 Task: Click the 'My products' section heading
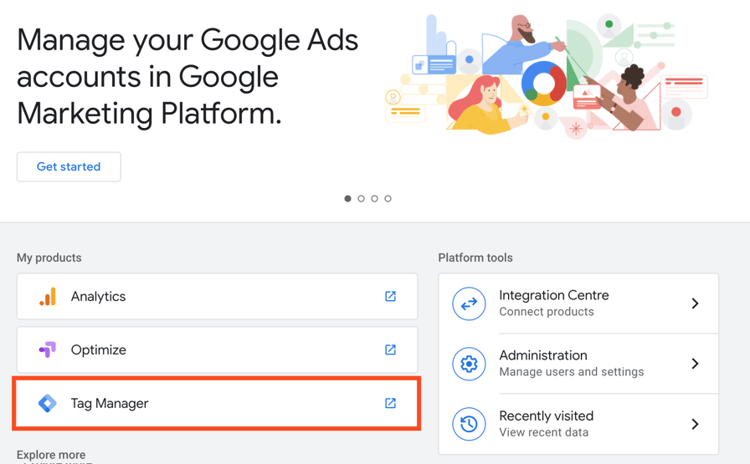(49, 258)
